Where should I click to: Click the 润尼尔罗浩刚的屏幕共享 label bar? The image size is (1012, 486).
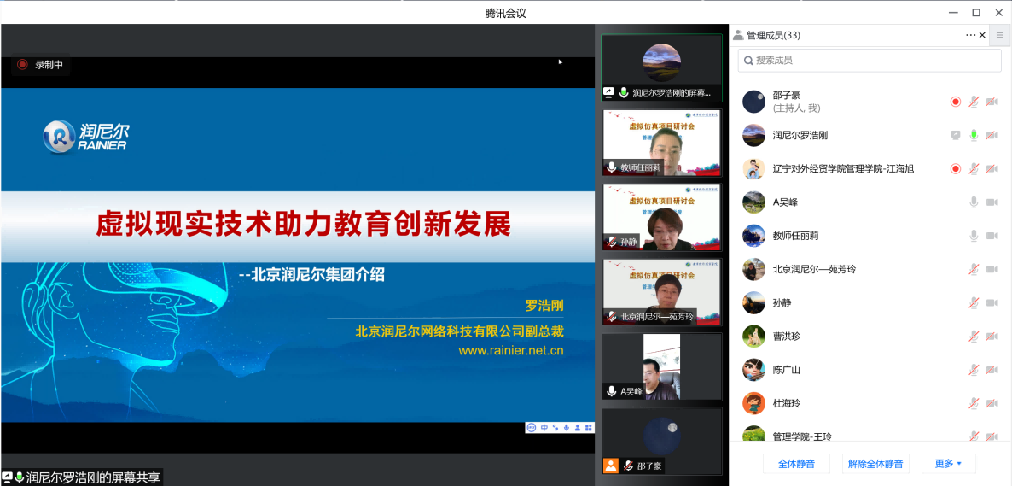[x=81, y=478]
